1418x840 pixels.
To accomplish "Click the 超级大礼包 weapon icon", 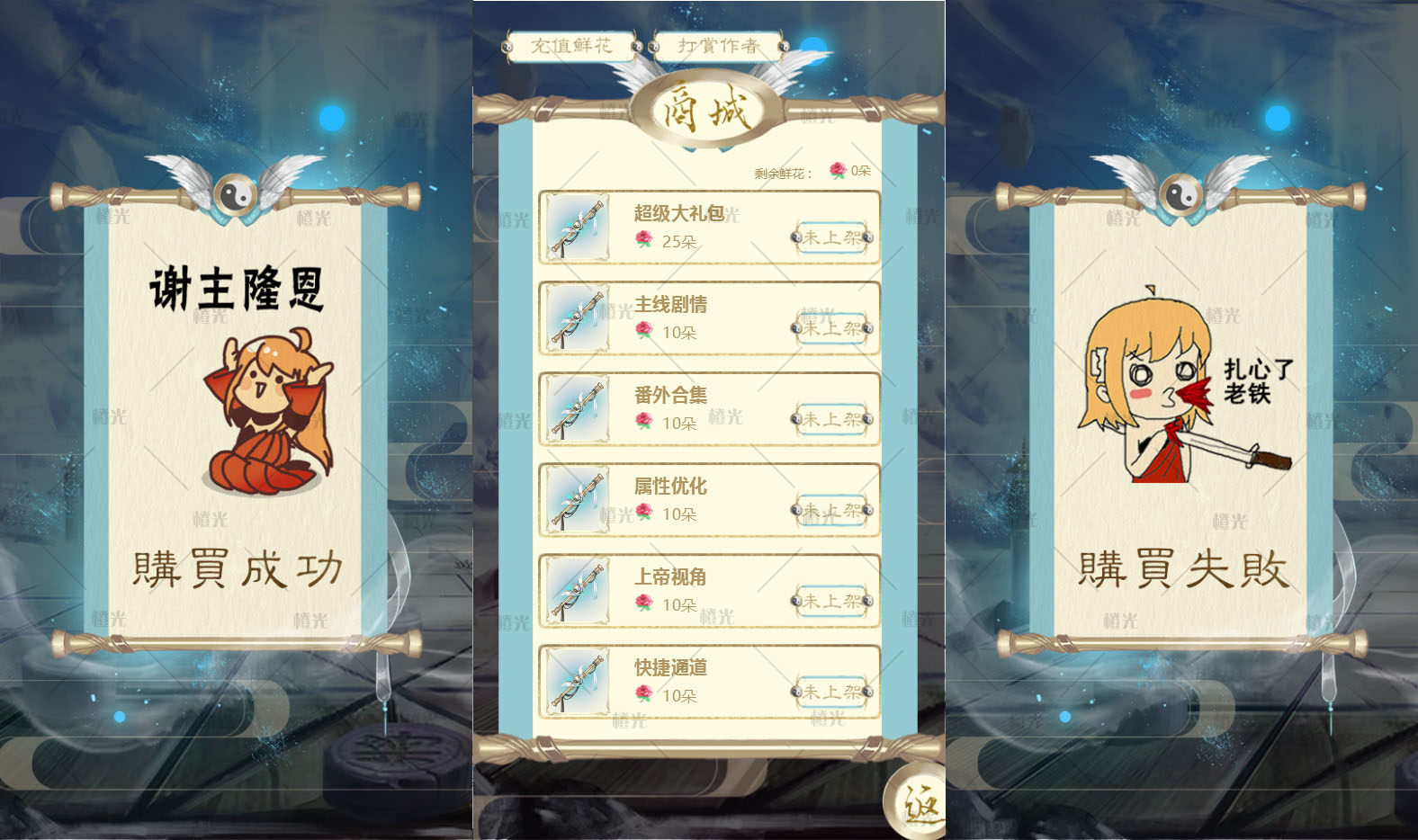I will coord(577,227).
